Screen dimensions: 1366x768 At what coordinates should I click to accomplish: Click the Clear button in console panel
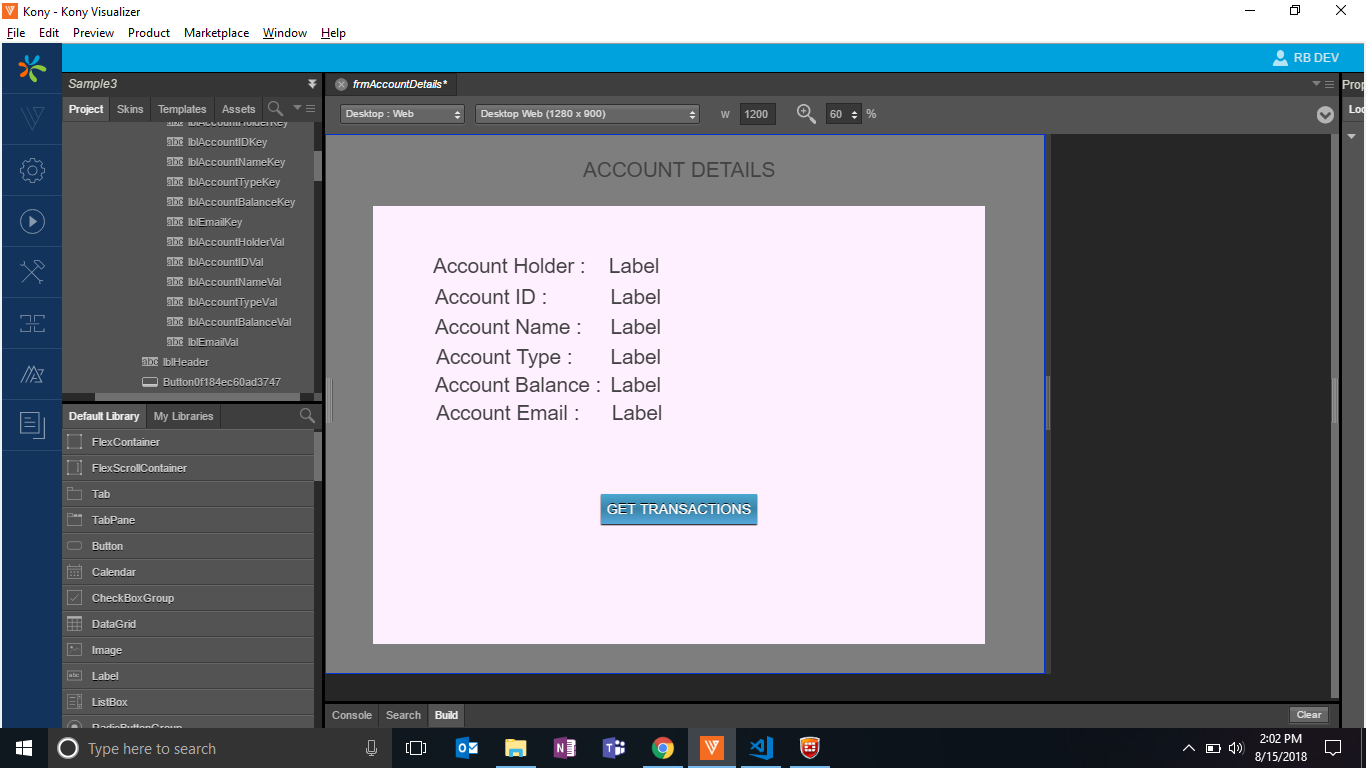pyautogui.click(x=1309, y=715)
